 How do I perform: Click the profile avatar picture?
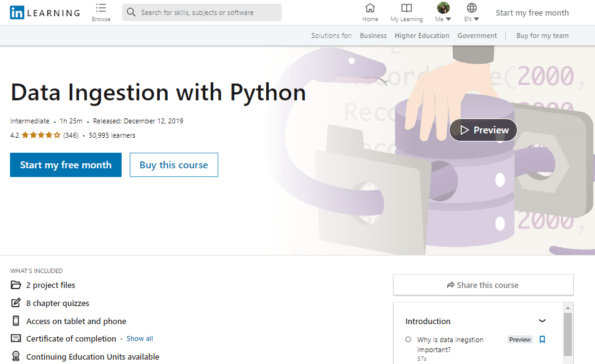pos(443,8)
